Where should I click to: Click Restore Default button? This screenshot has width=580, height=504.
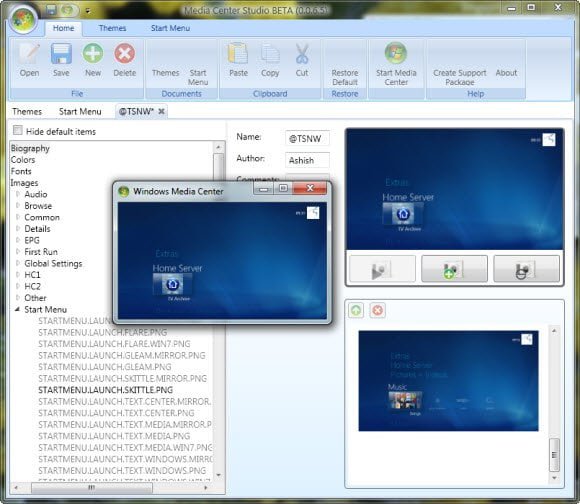345,77
